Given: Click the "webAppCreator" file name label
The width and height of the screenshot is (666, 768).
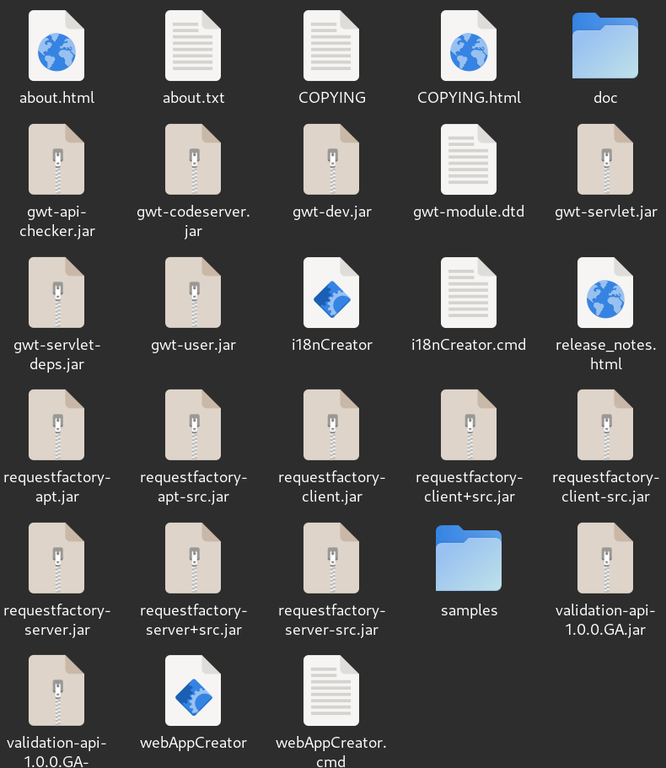Looking at the screenshot, I should tap(193, 743).
